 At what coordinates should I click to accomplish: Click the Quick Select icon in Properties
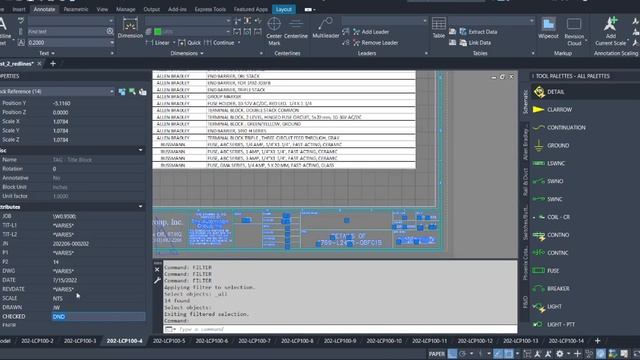tap(142, 92)
